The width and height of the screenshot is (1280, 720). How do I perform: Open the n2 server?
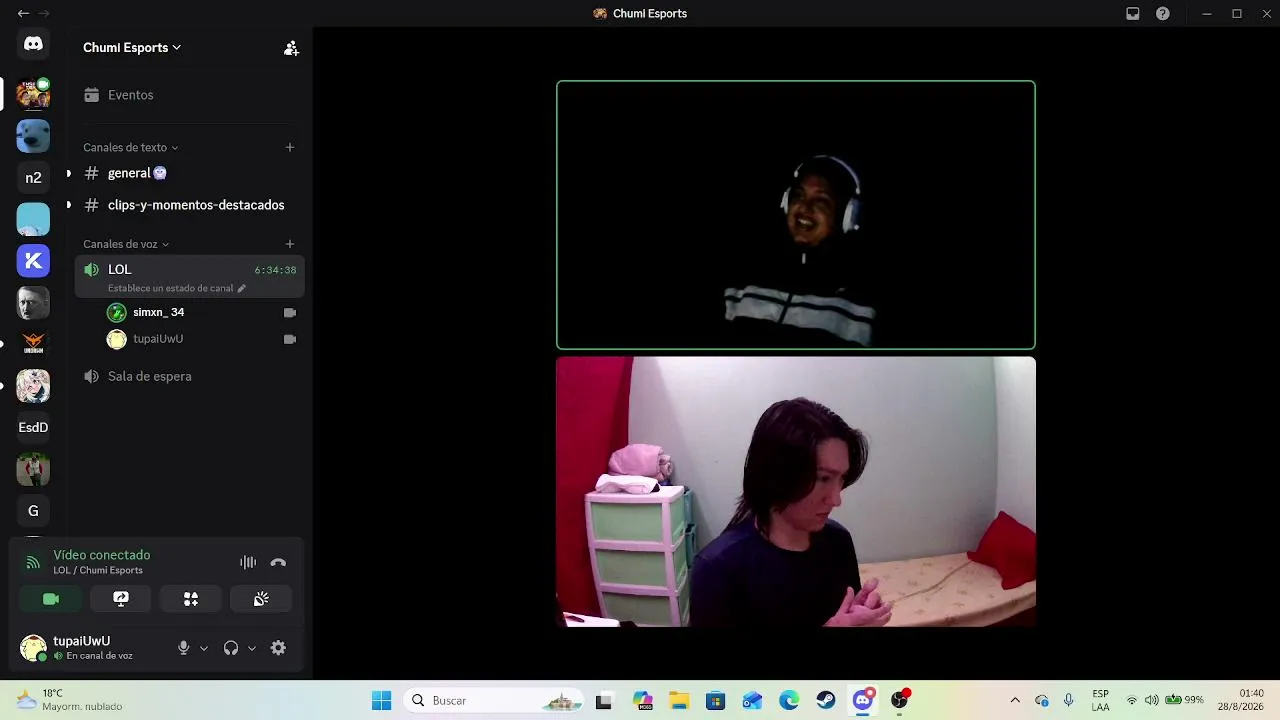pyautogui.click(x=33, y=177)
